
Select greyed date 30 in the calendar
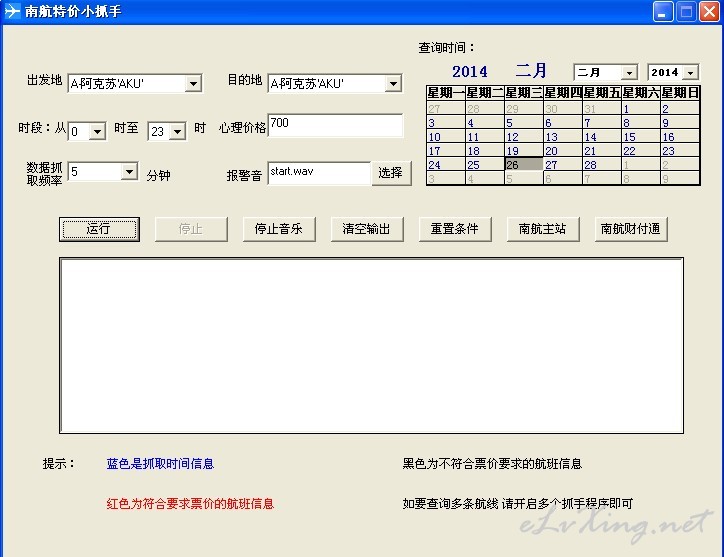point(562,109)
